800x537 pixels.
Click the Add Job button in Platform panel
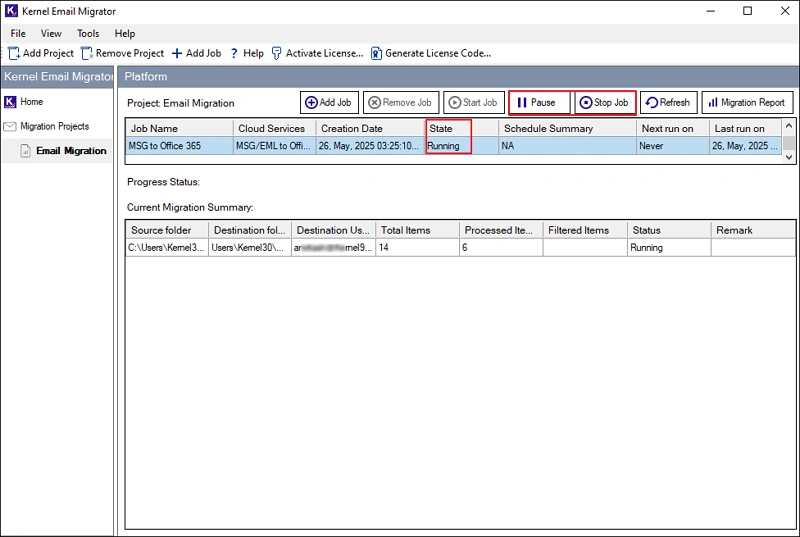[328, 102]
